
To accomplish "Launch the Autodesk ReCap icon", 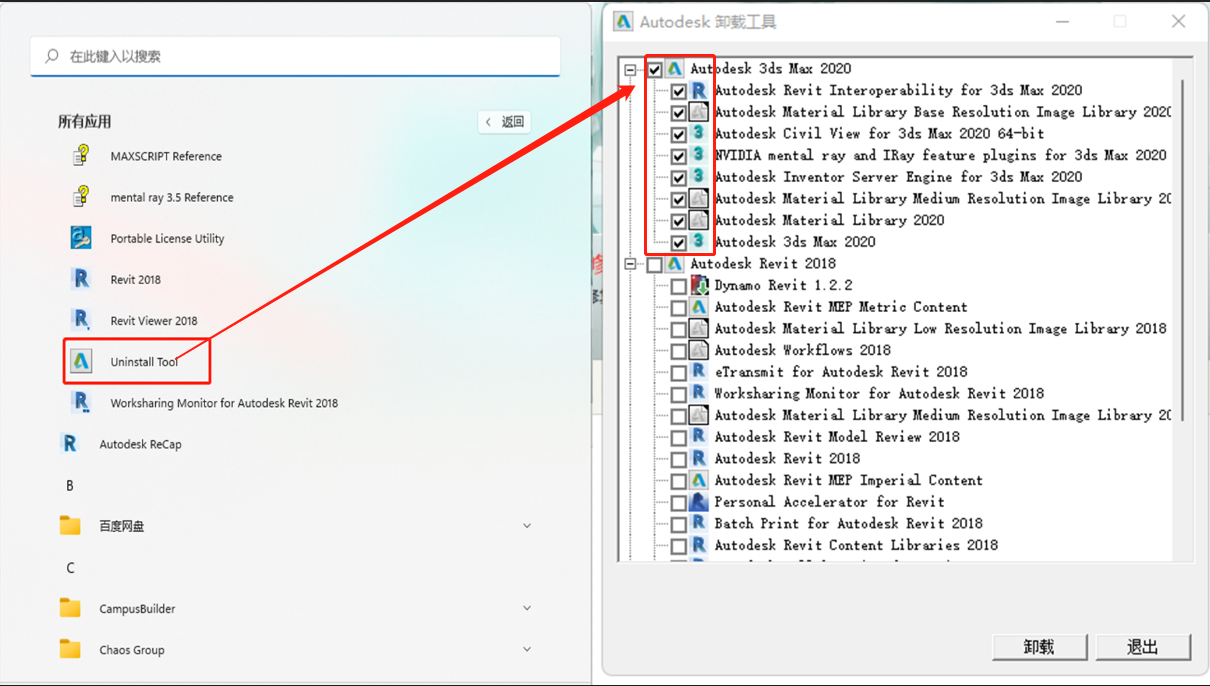I will 69,444.
